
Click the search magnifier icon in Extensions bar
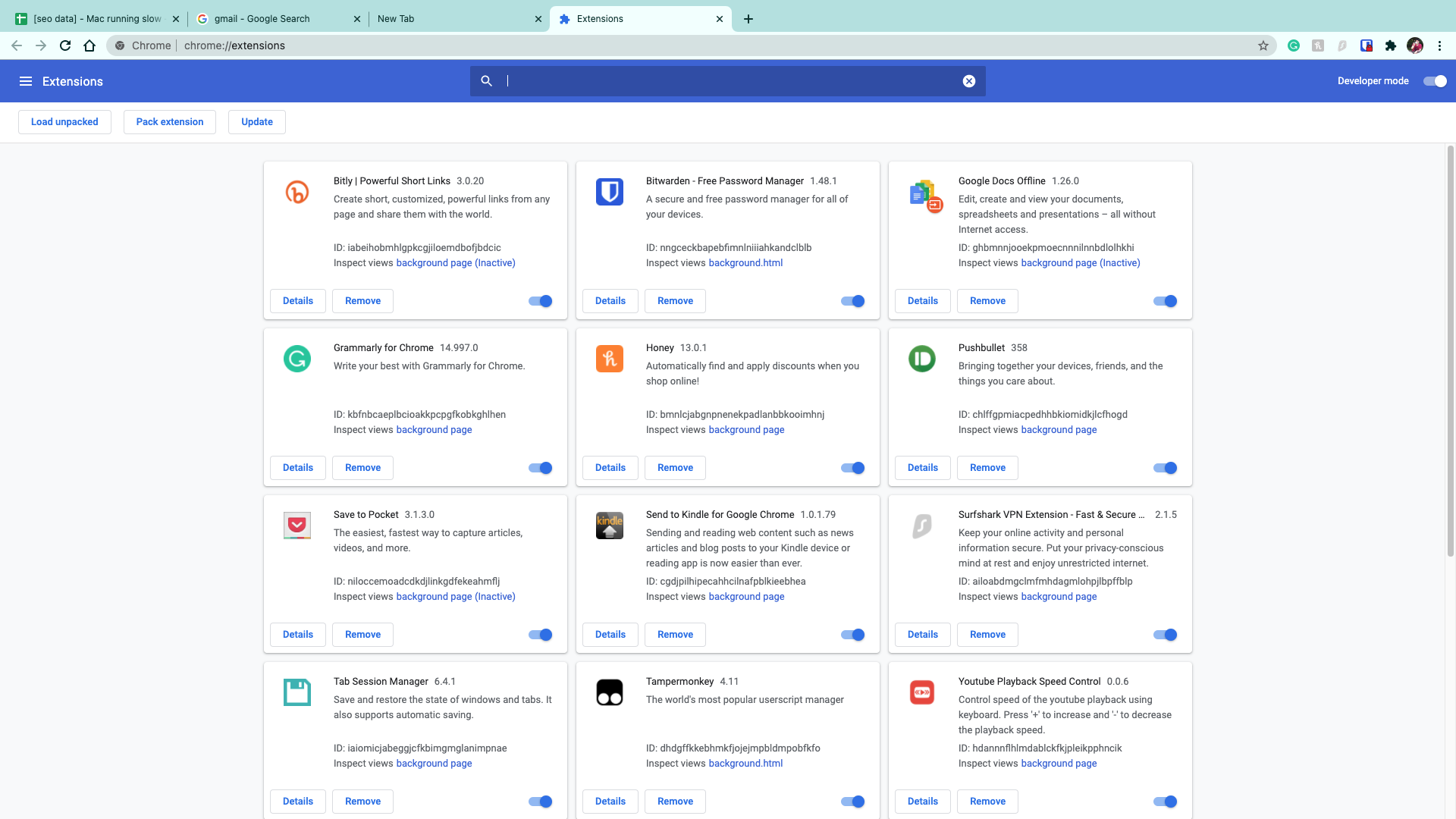(x=487, y=81)
